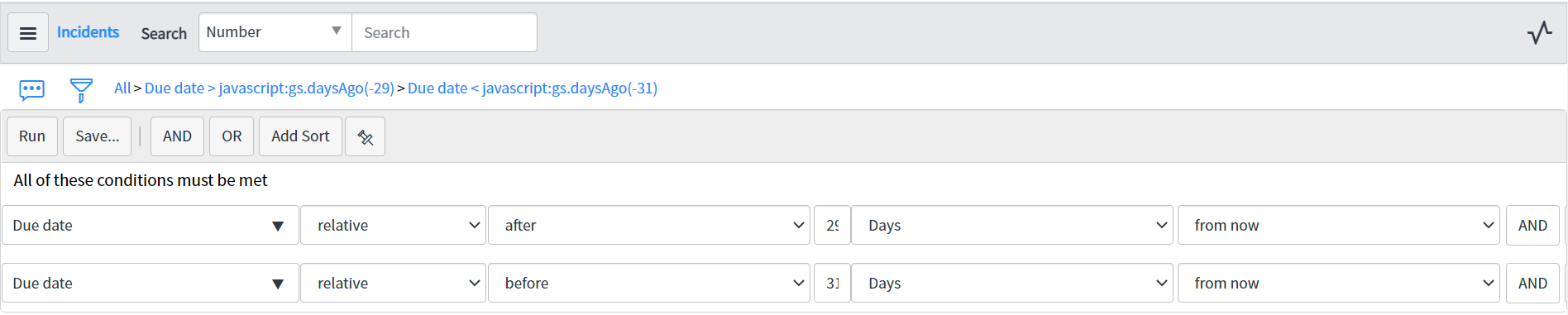Image resolution: width=1568 pixels, height=315 pixels.
Task: Click the 'All' breadcrumb link
Action: pos(122,88)
